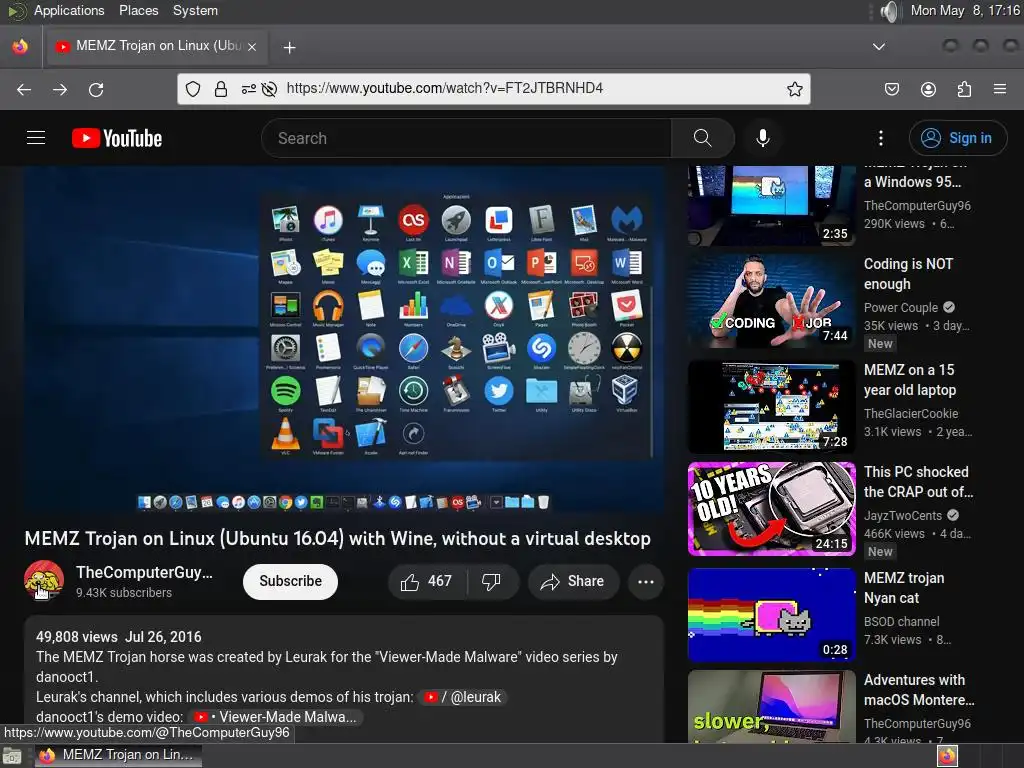
Task: Open the site permissions icon in address bar
Action: tap(248, 89)
